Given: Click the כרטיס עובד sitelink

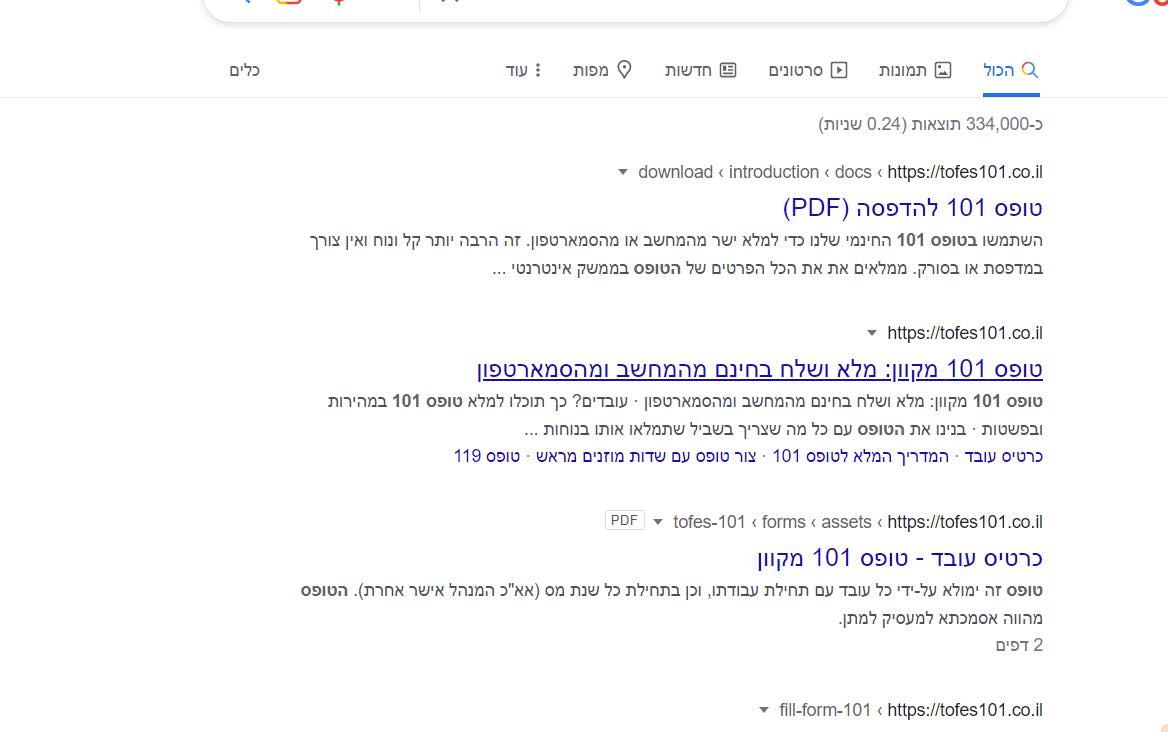Looking at the screenshot, I should (1003, 456).
